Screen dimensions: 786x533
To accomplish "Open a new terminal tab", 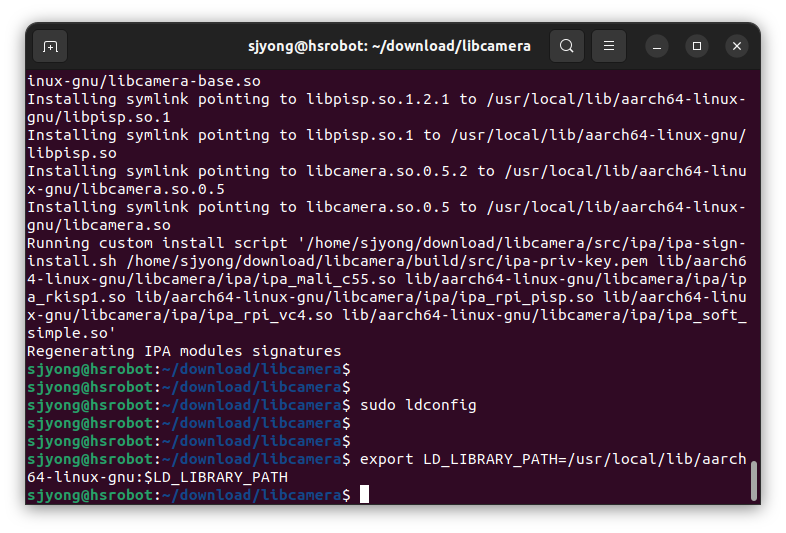I will 50,47.
